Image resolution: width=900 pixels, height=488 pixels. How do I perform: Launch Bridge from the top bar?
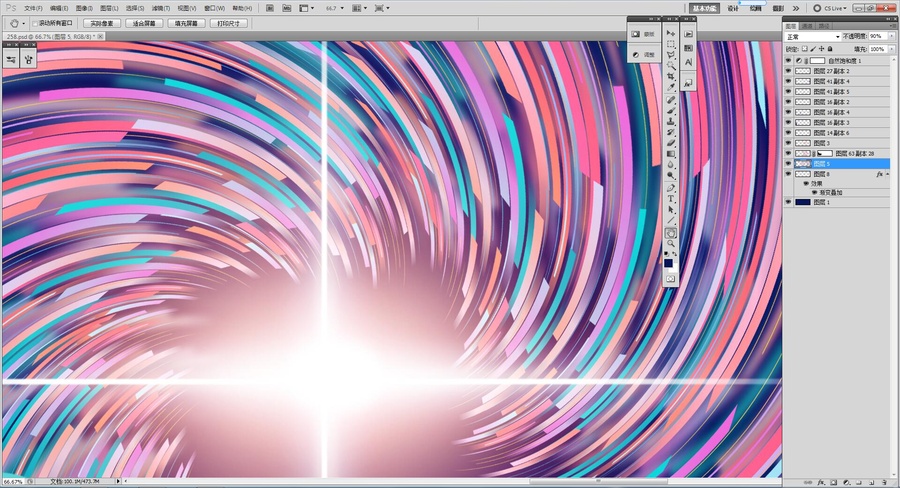[x=270, y=8]
